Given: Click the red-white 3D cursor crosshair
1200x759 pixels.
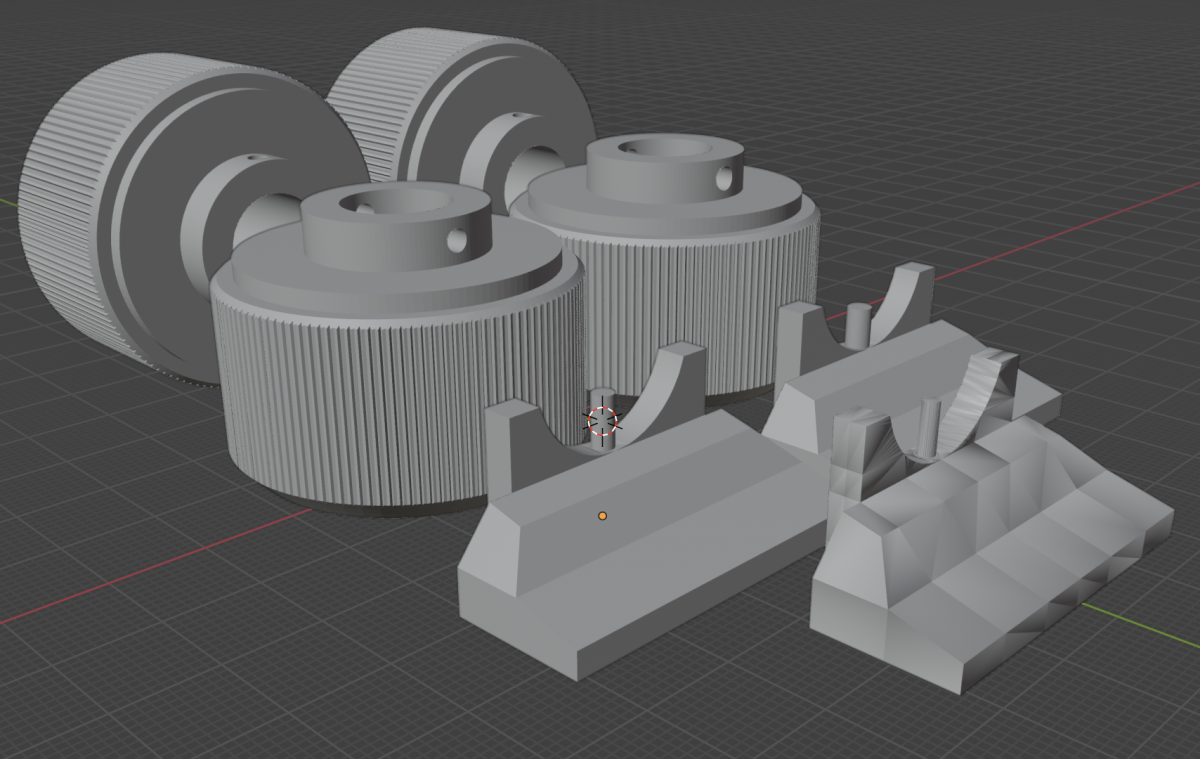Looking at the screenshot, I should click(602, 422).
